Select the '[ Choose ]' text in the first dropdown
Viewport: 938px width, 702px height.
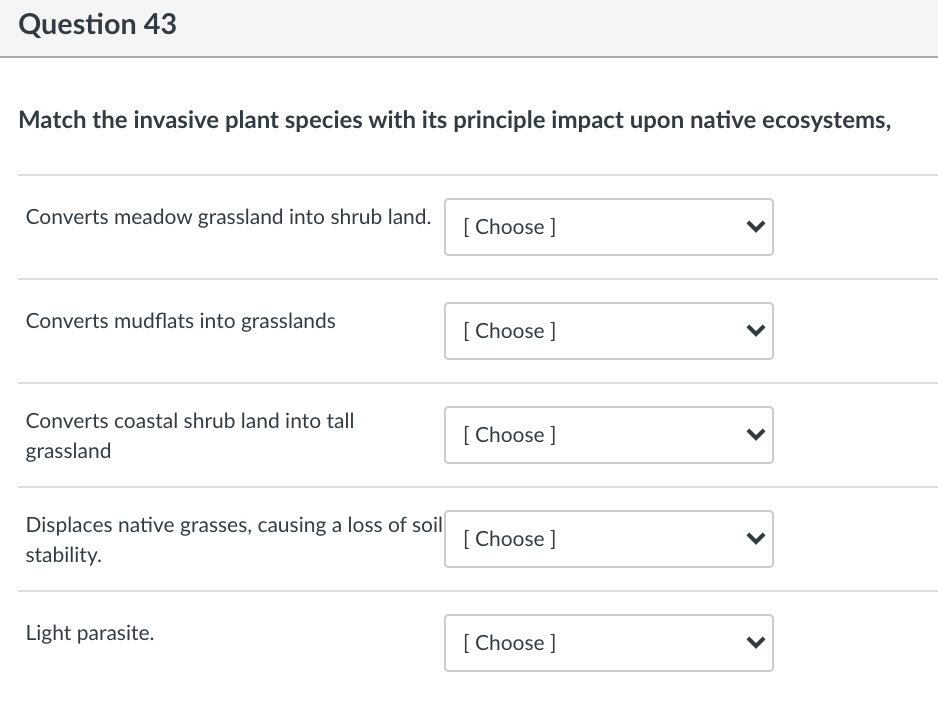(x=508, y=227)
